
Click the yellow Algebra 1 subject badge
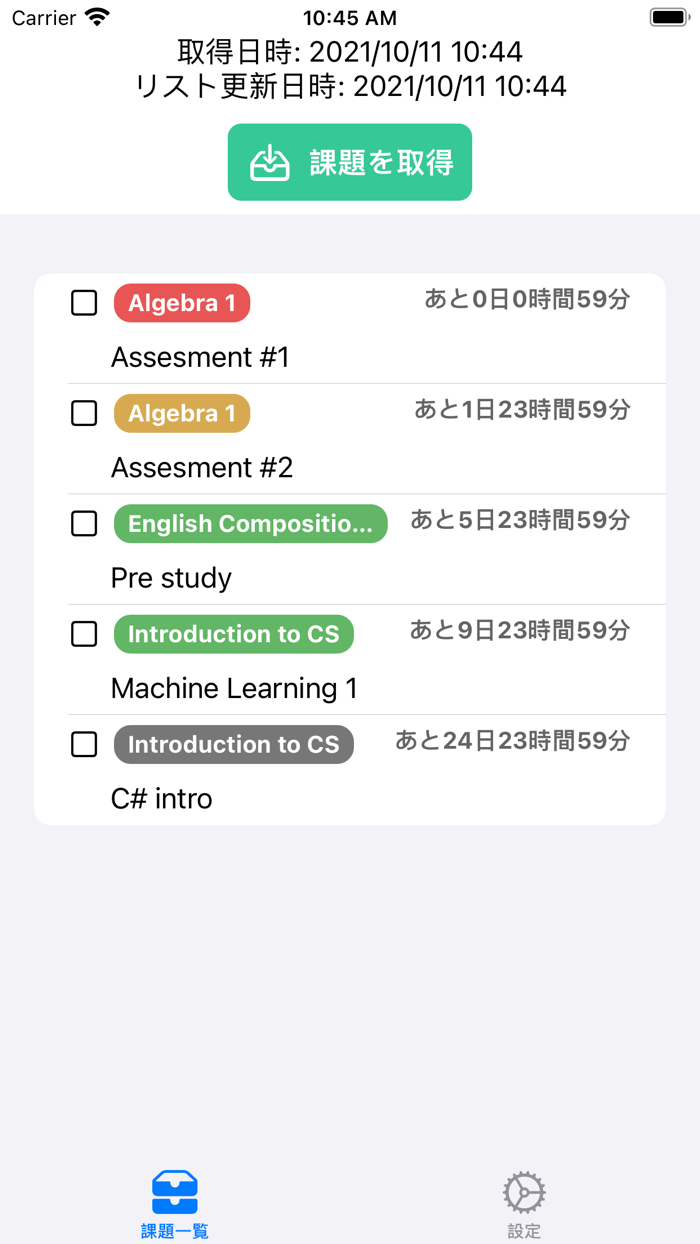tap(181, 412)
